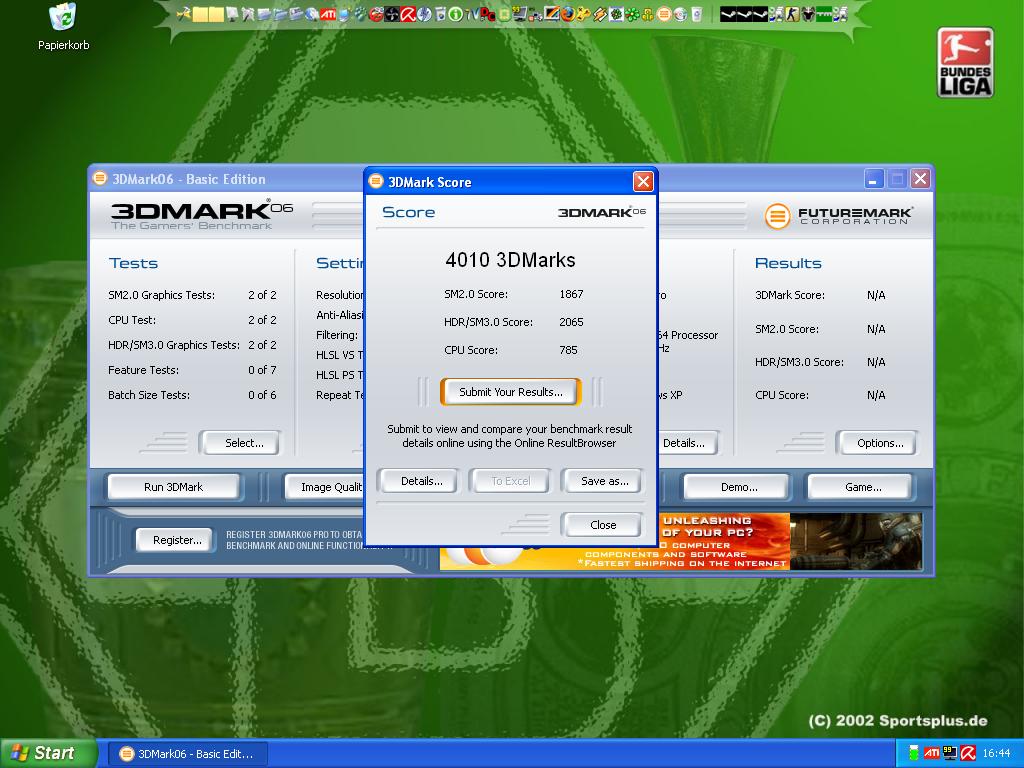Minimize the 3DMark06 main window
The width and height of the screenshot is (1024, 768).
click(874, 178)
